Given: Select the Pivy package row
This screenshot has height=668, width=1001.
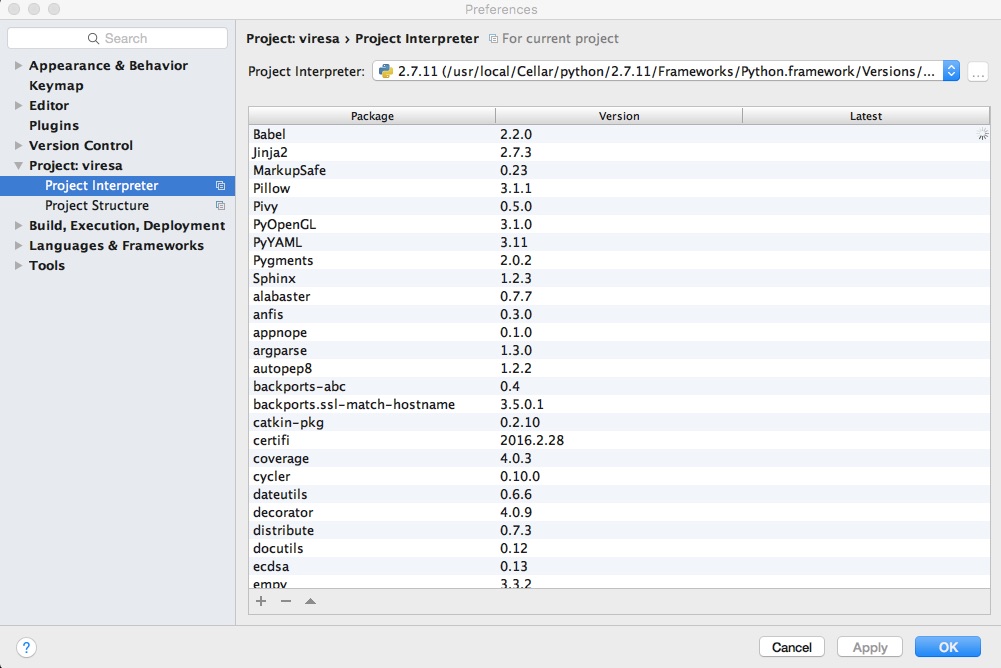Looking at the screenshot, I should (619, 206).
